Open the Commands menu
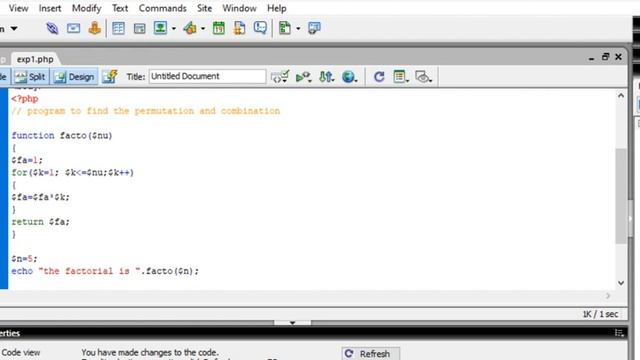 tap(162, 8)
